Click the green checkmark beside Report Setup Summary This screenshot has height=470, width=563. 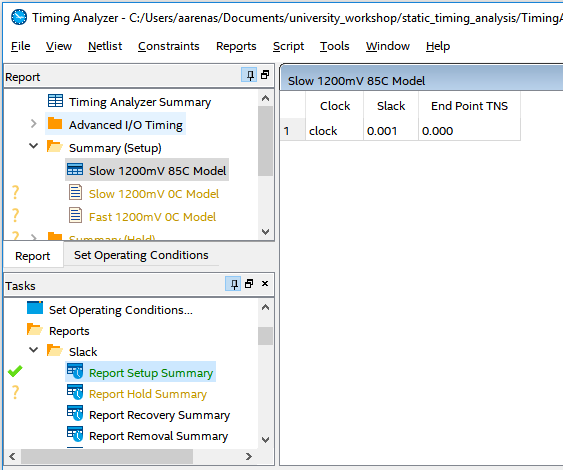15,371
